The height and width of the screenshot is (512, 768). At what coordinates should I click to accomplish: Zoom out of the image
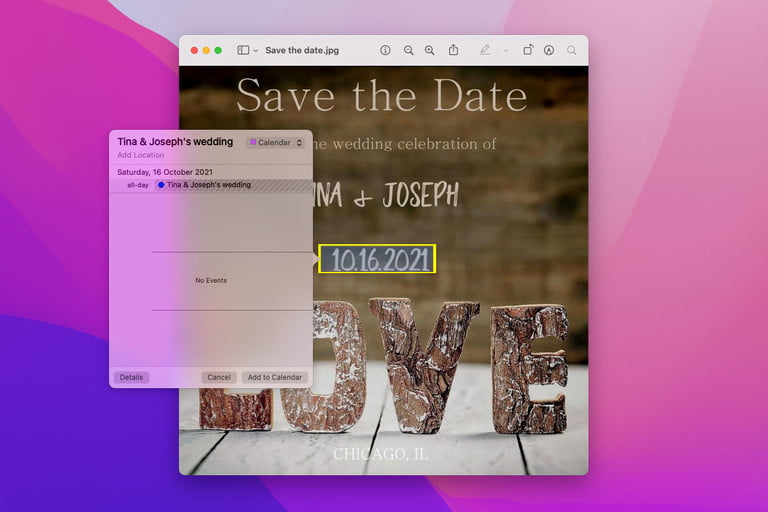click(408, 50)
